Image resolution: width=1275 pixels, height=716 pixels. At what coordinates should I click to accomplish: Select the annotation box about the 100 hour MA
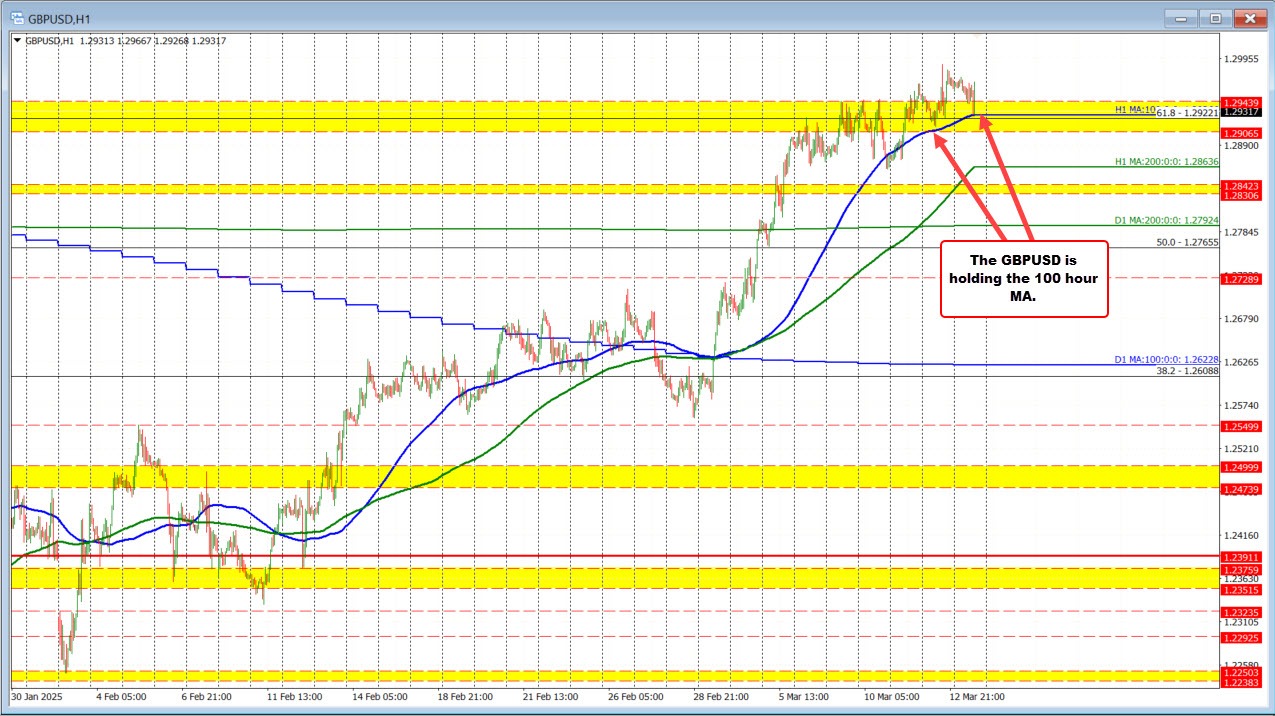click(1024, 278)
